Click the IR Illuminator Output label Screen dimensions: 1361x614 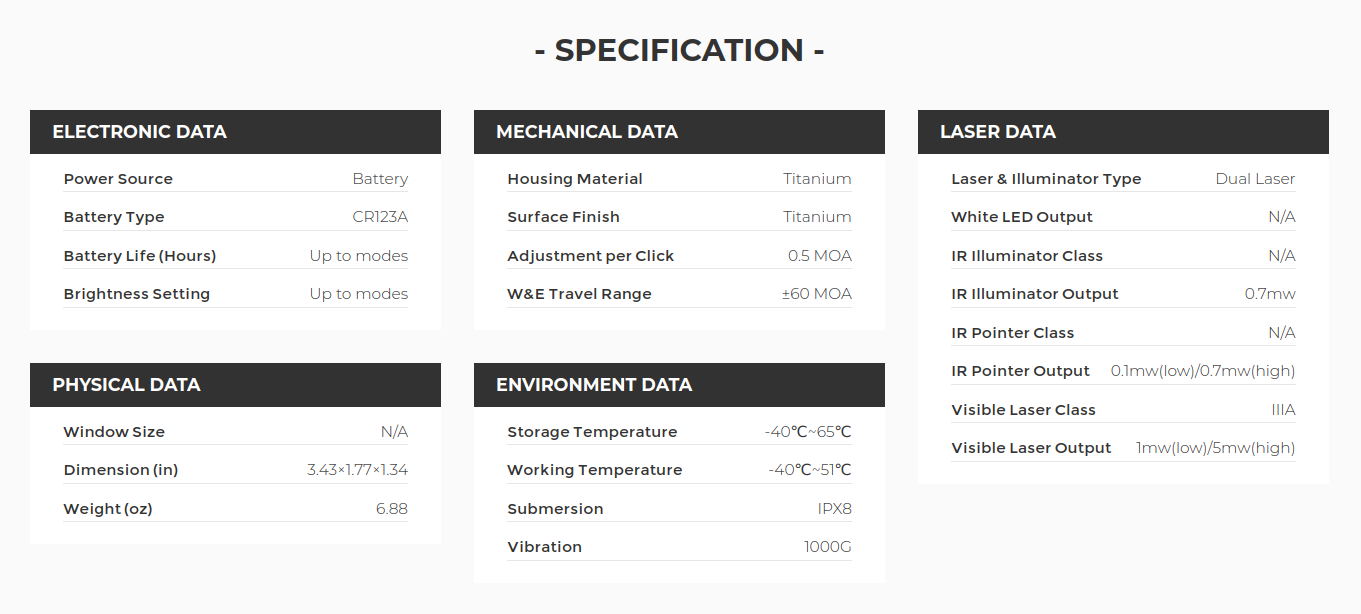tap(1035, 294)
